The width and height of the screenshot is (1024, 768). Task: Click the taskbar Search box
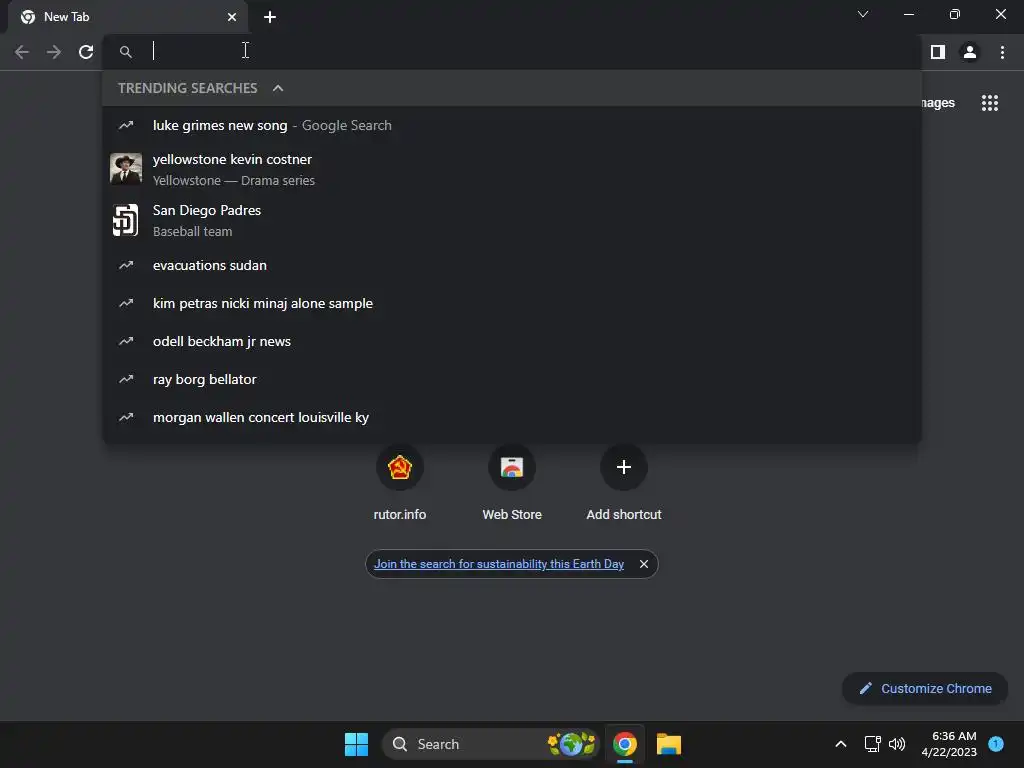pyautogui.click(x=490, y=744)
